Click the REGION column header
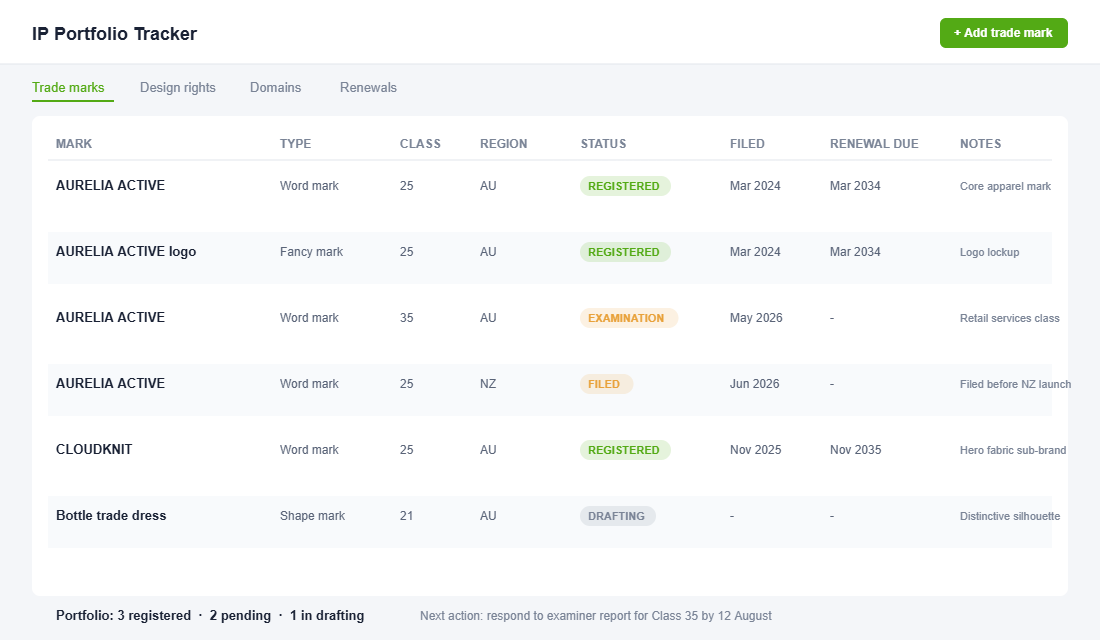Image resolution: width=1100 pixels, height=640 pixels. 504,144
